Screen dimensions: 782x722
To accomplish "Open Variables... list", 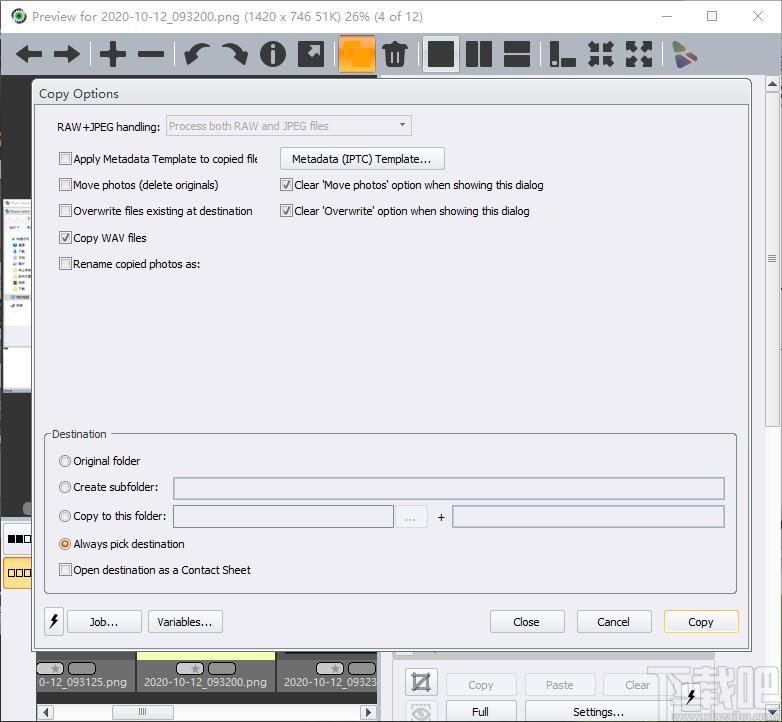I will point(185,622).
